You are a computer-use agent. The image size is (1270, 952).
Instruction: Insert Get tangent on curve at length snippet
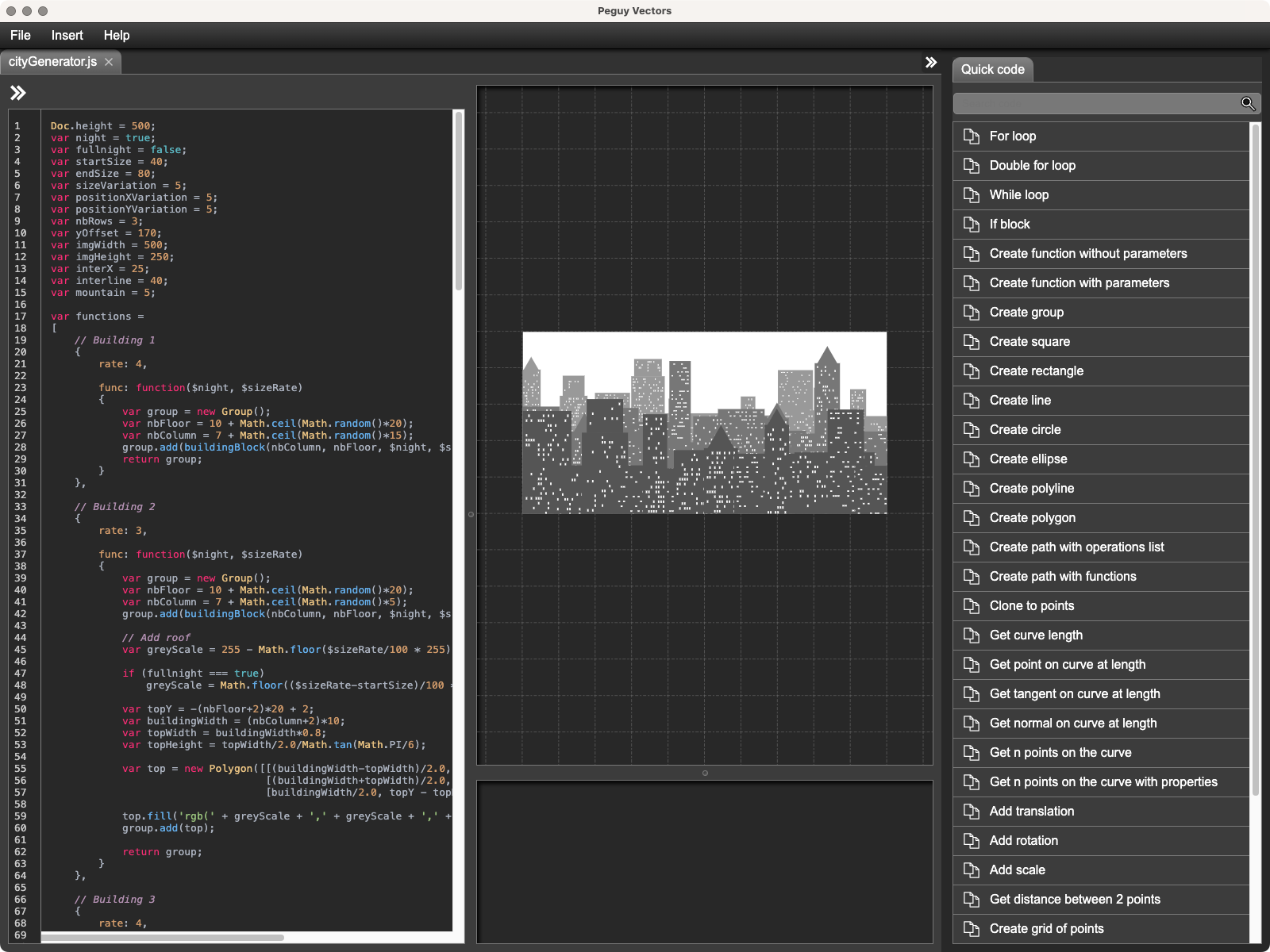1101,694
